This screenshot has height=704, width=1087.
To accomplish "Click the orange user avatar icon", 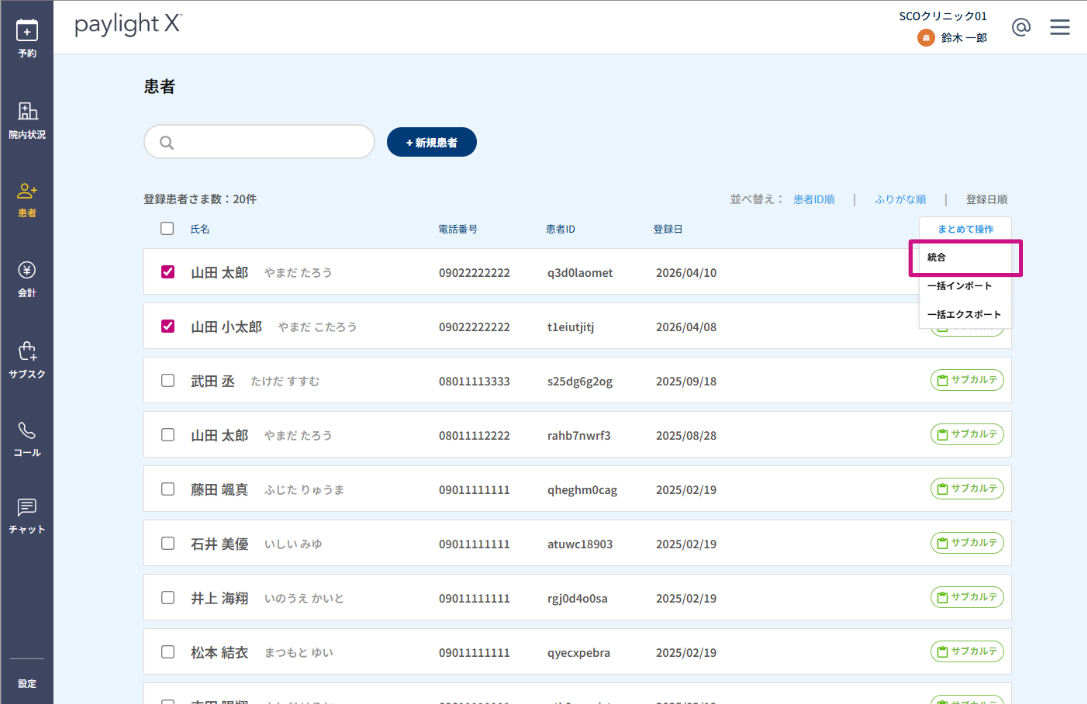I will [x=925, y=37].
